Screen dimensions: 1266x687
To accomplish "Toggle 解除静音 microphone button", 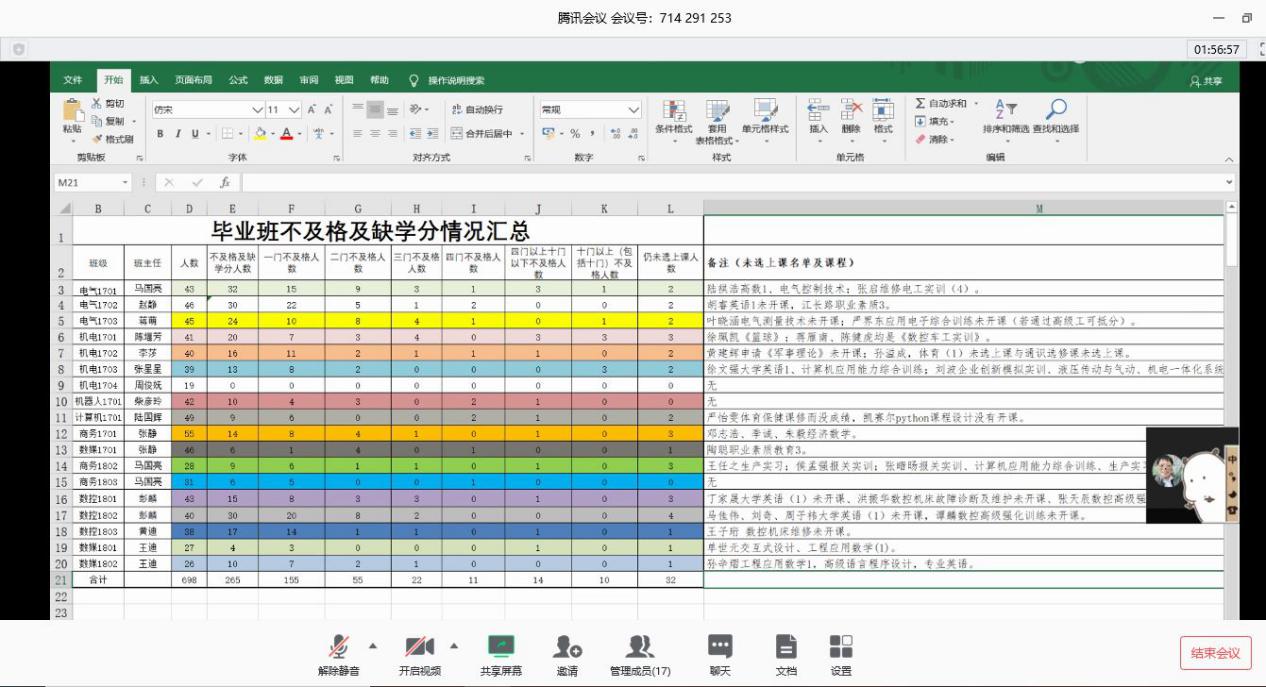I will coord(339,647).
